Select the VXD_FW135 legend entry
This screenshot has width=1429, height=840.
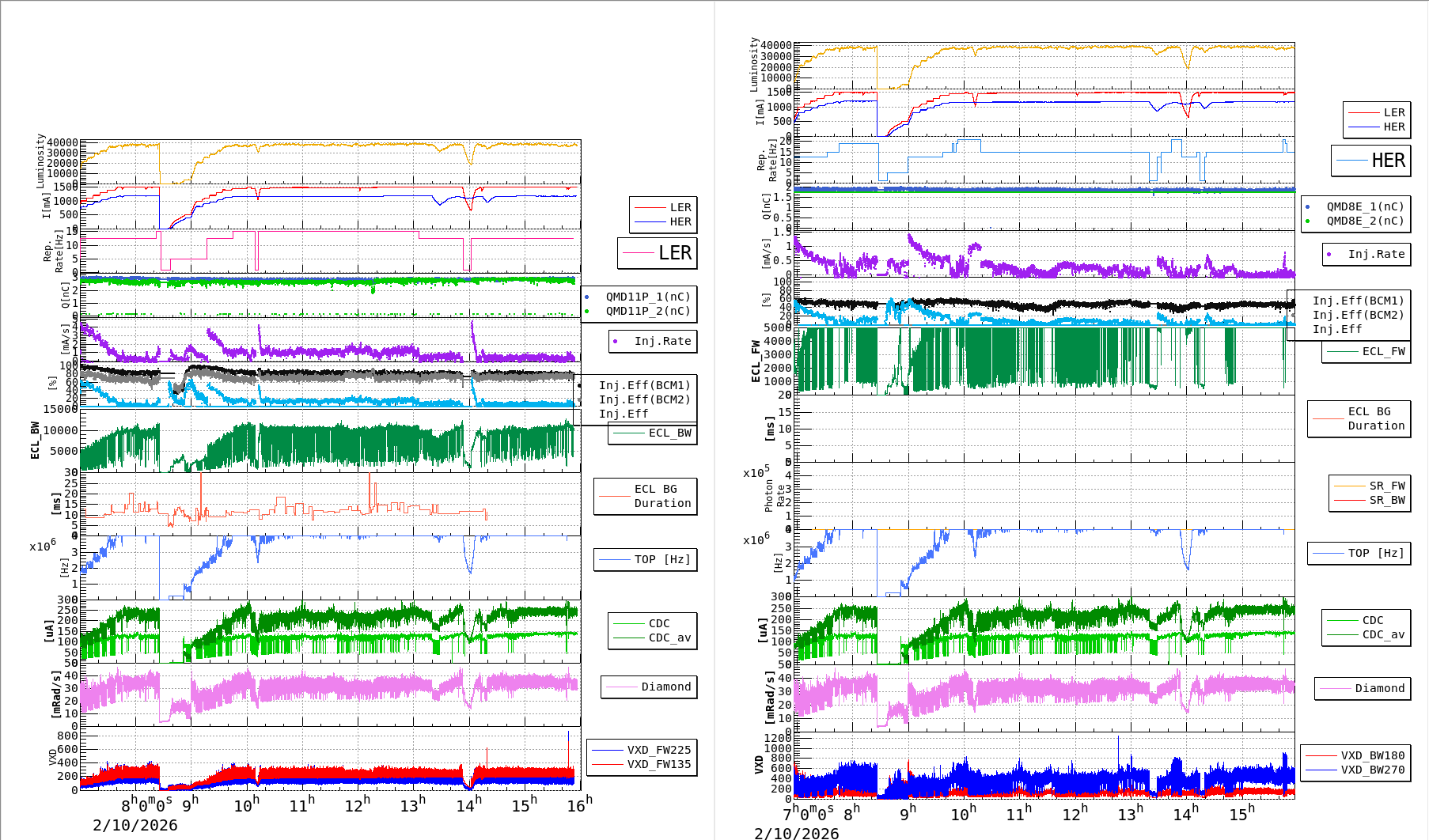642,764
